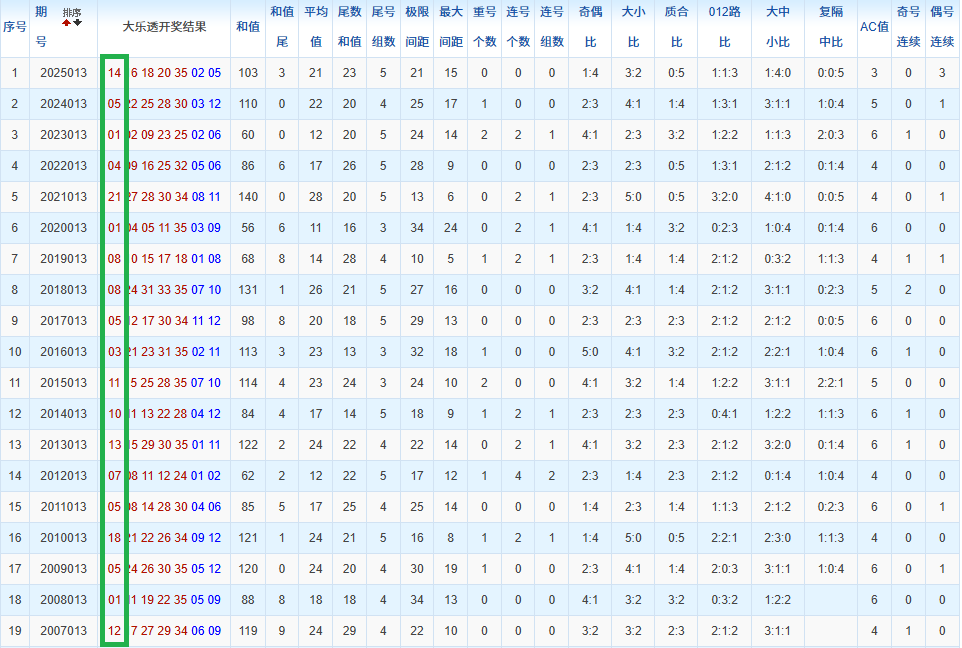962x648 pixels.
Task: Click sum value 103 in row 2025013
Action: point(248,73)
